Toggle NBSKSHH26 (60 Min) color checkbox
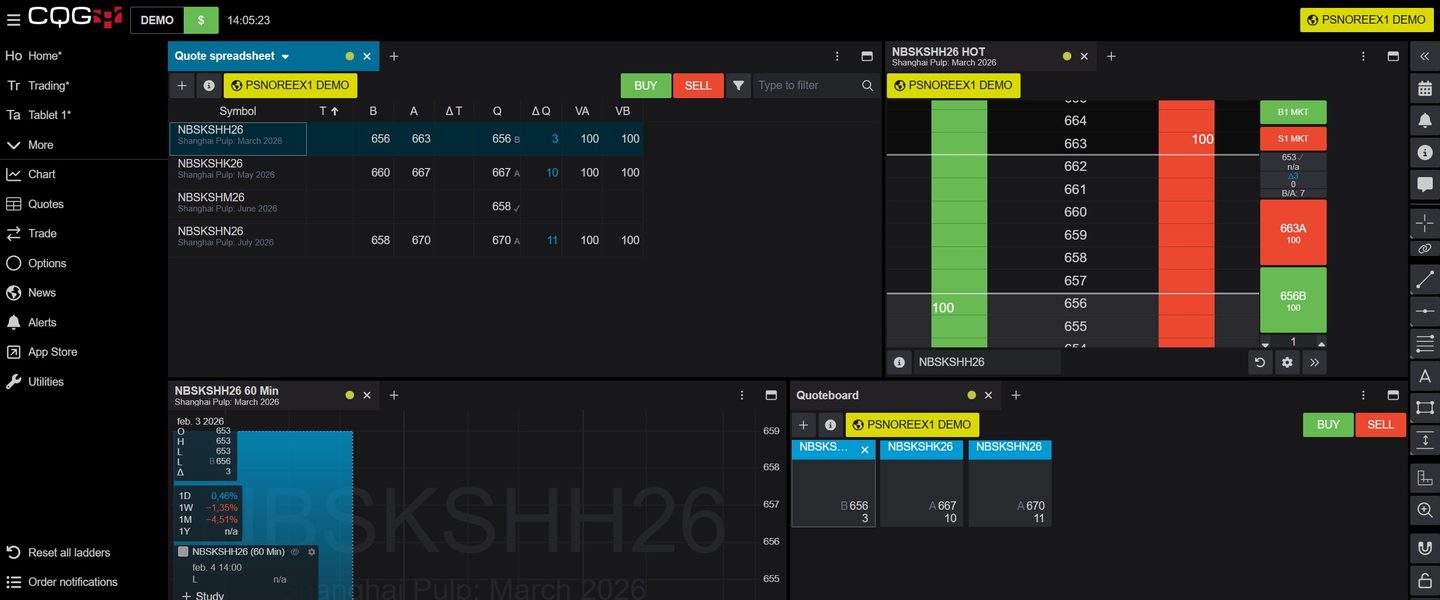The height and width of the screenshot is (600, 1440). click(183, 552)
